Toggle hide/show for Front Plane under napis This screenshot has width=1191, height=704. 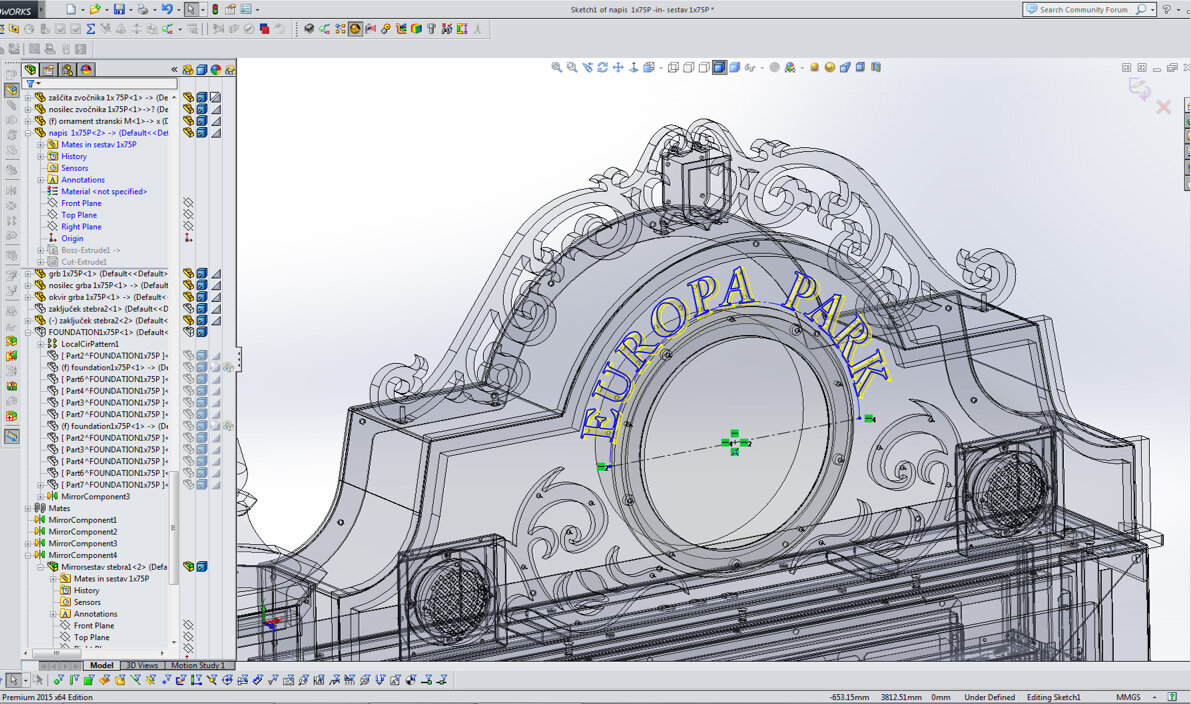point(188,203)
